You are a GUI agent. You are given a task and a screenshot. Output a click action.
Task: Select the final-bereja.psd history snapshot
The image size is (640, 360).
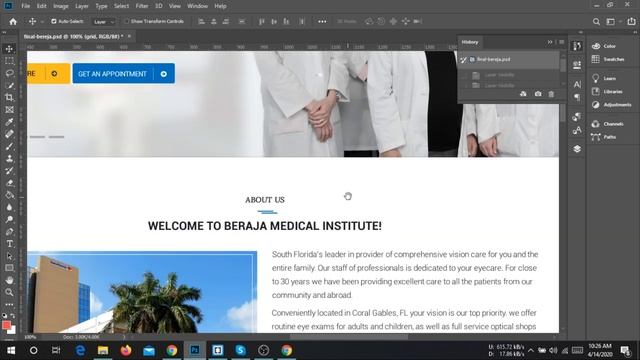click(x=509, y=60)
